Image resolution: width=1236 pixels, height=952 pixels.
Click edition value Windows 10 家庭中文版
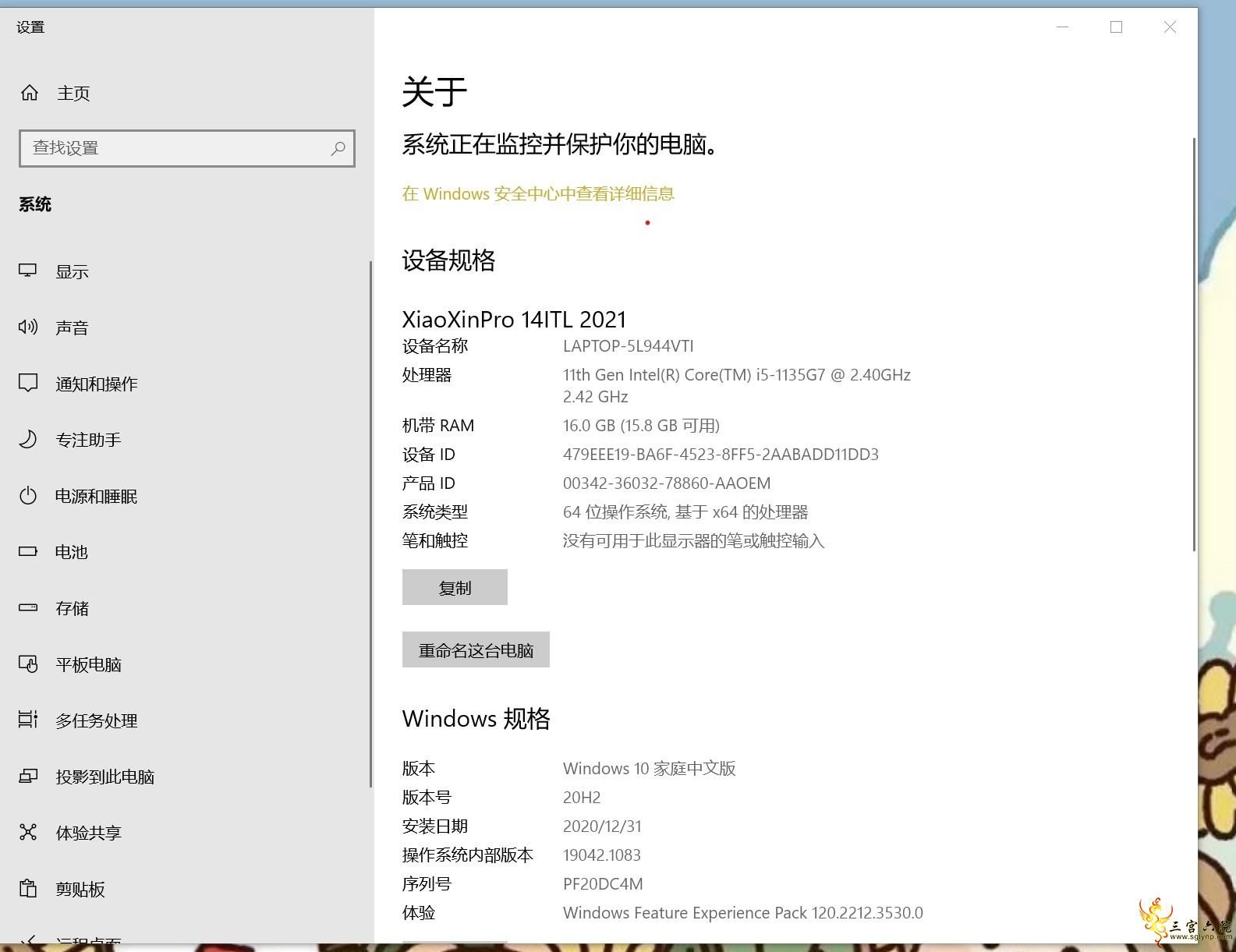click(x=649, y=769)
